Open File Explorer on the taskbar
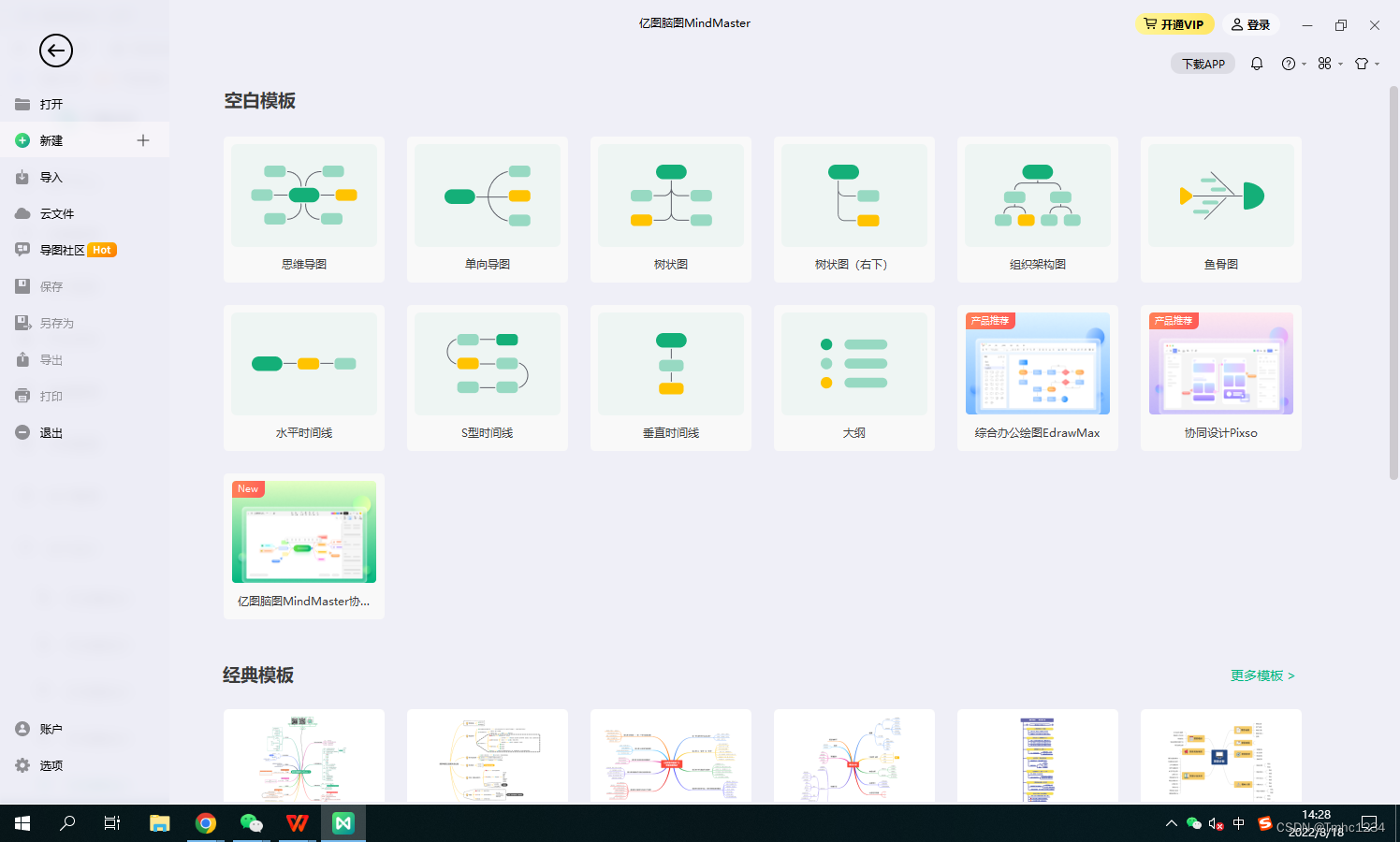The width and height of the screenshot is (1400, 842). 160,823
